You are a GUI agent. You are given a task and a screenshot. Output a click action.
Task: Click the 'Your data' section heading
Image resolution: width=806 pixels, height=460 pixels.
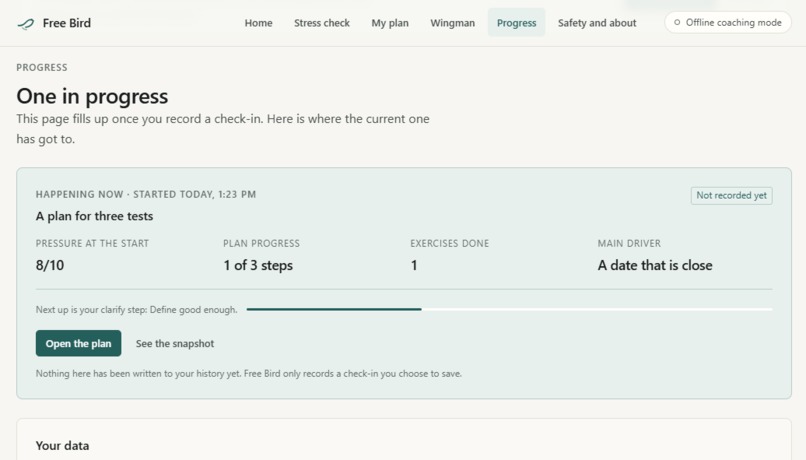(63, 446)
